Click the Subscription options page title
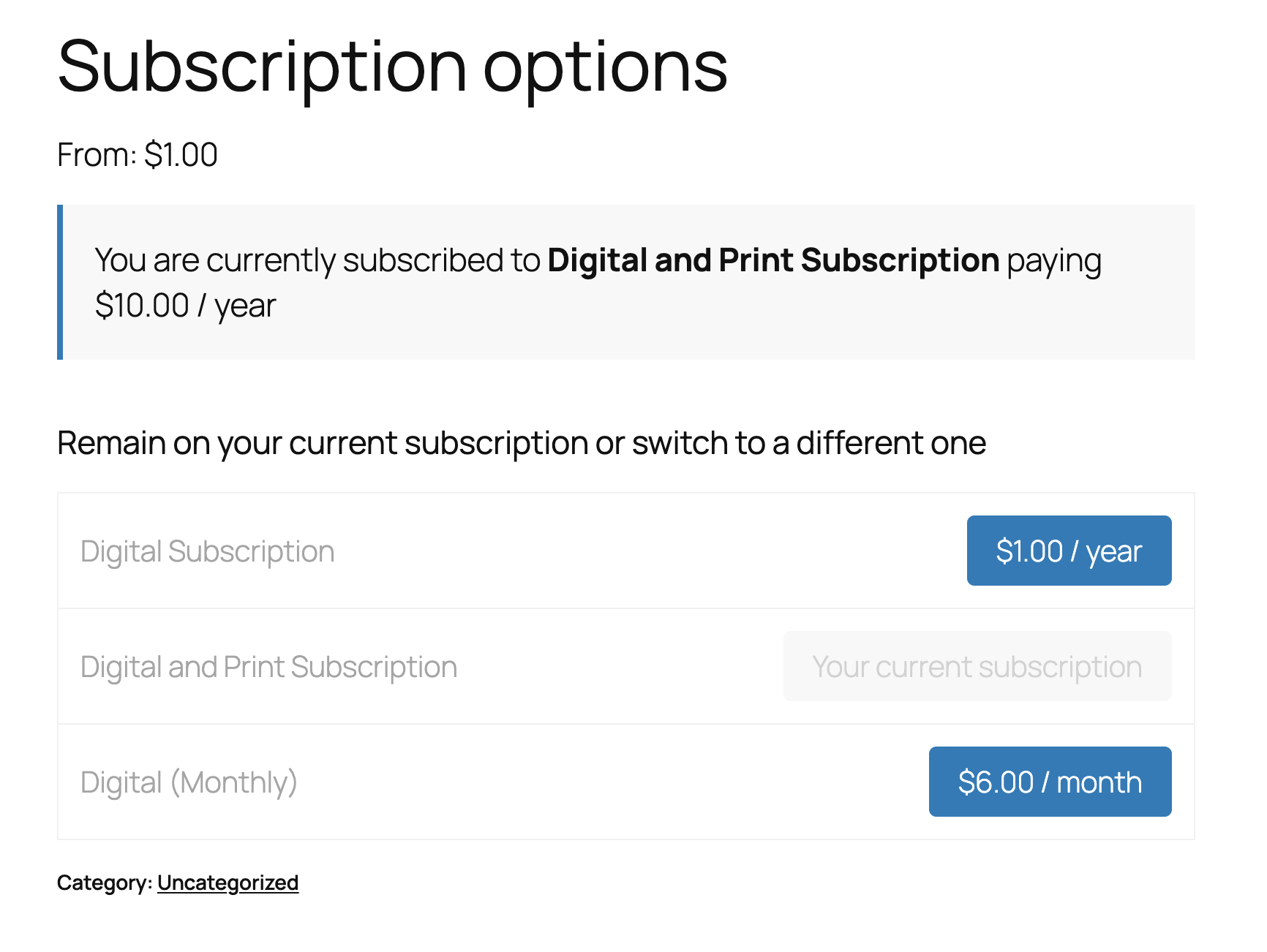The image size is (1267, 952). click(393, 67)
